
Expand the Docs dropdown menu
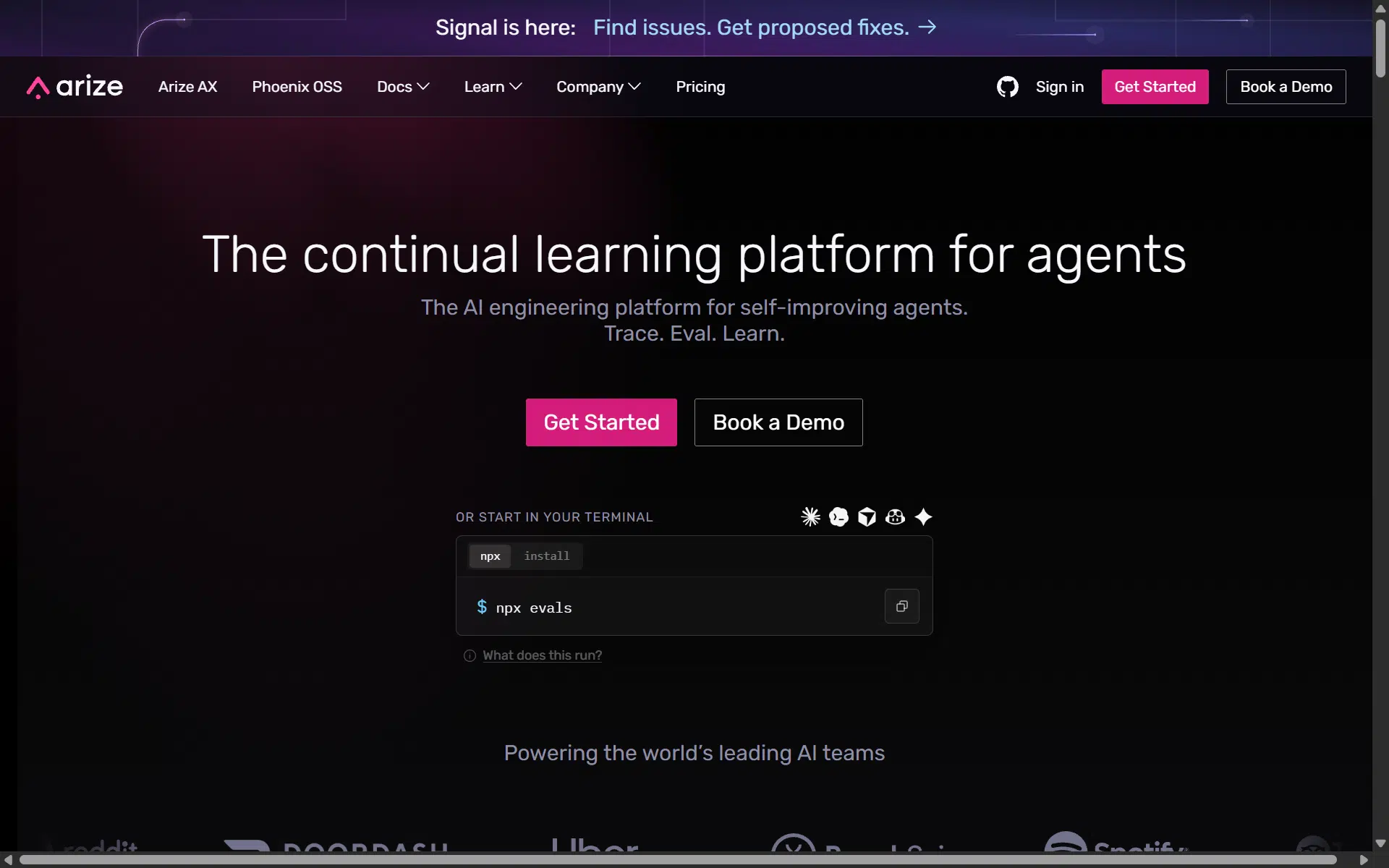pyautogui.click(x=403, y=87)
